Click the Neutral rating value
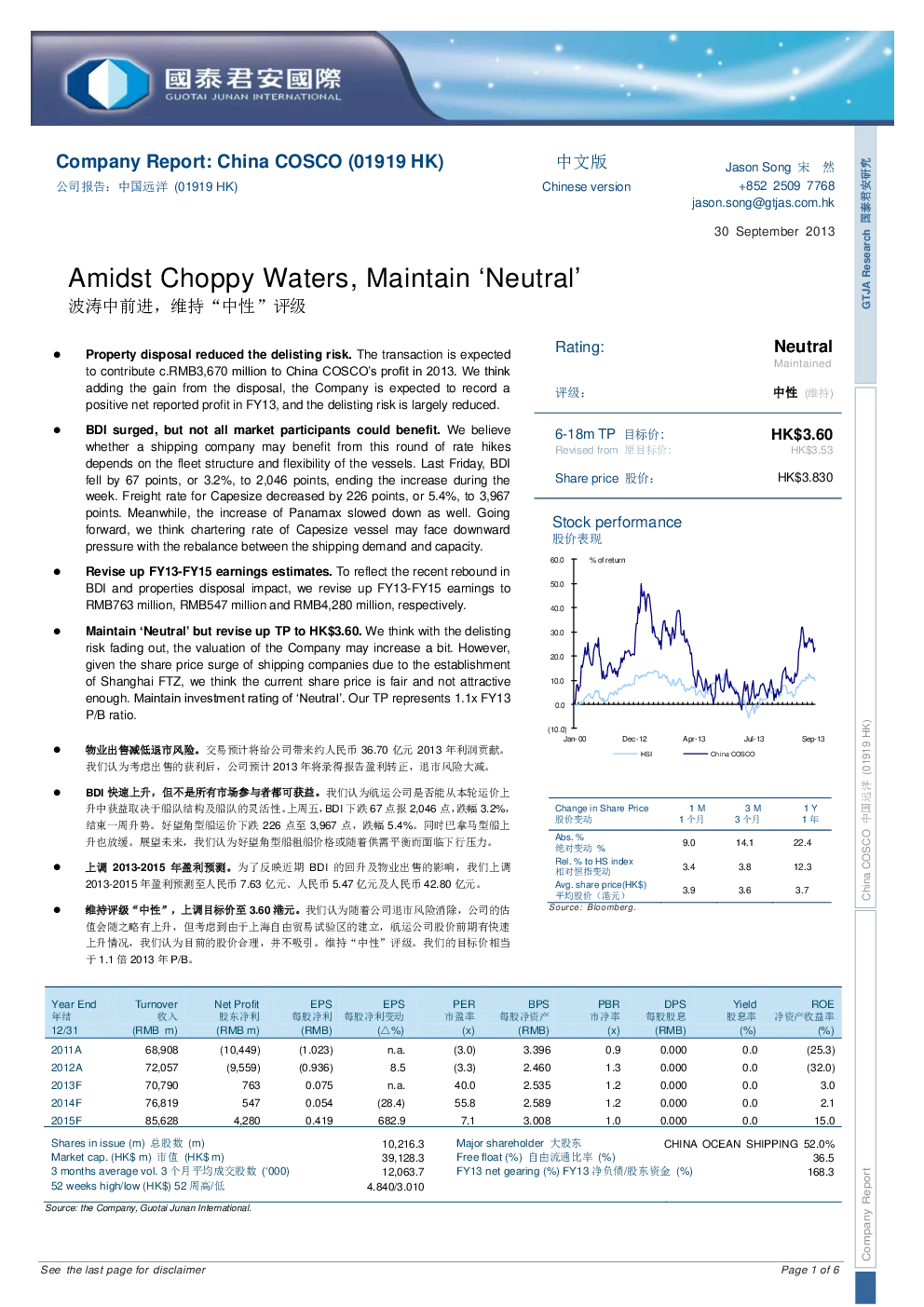 coord(803,347)
